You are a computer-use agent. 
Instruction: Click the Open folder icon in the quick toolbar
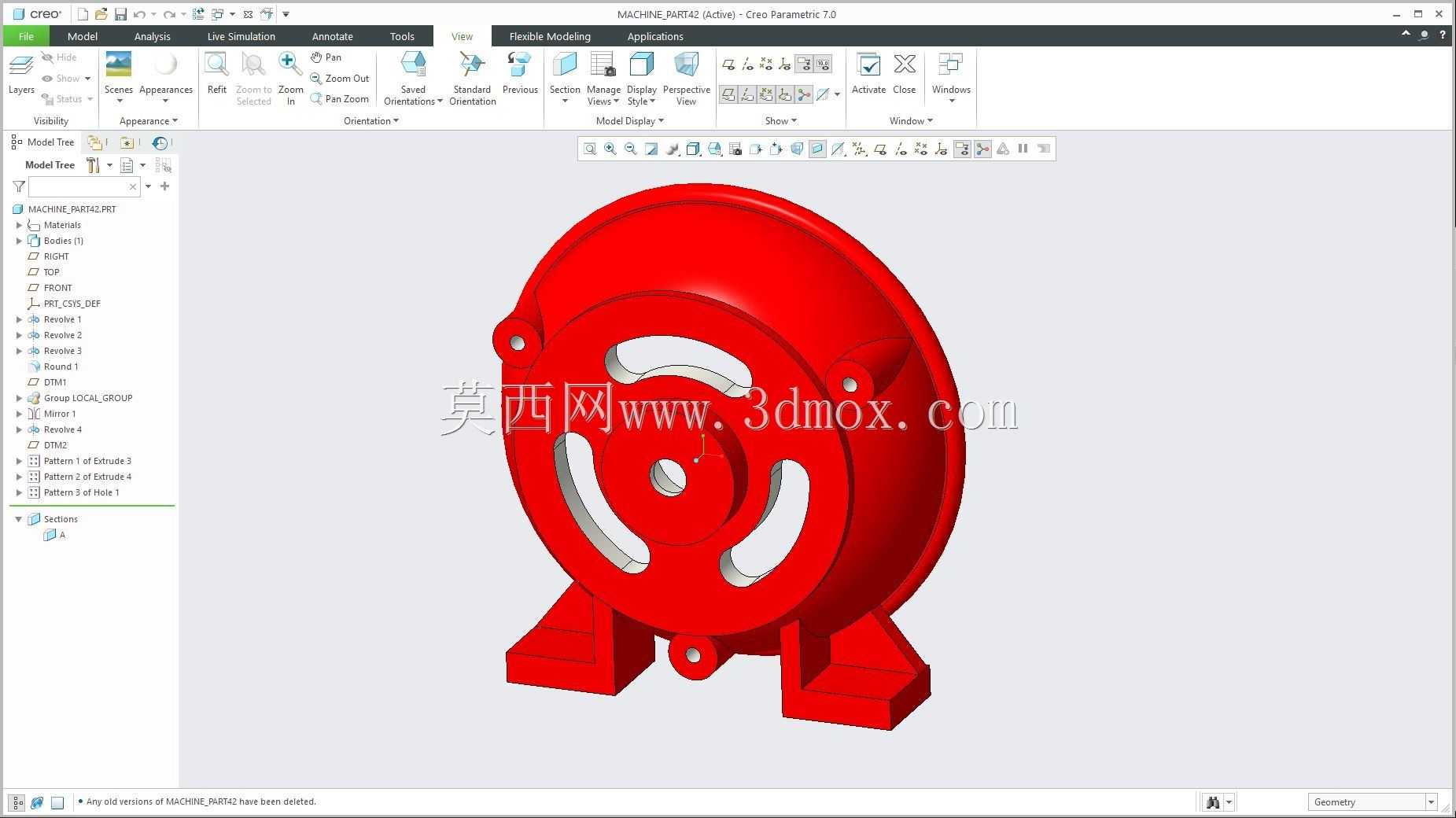tap(101, 14)
